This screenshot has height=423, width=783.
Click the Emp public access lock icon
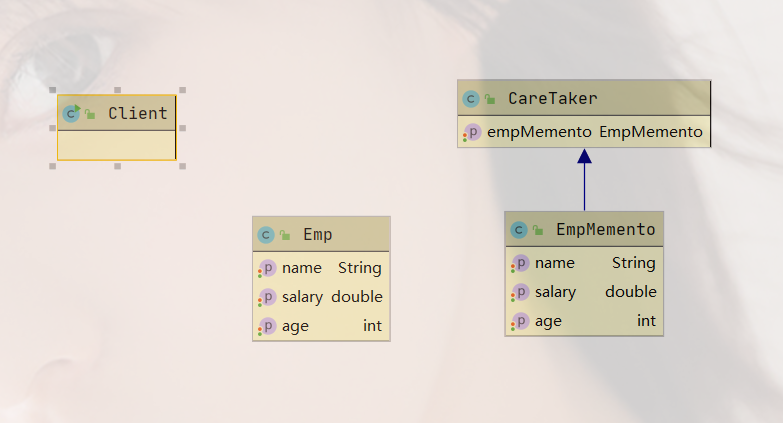click(x=285, y=235)
